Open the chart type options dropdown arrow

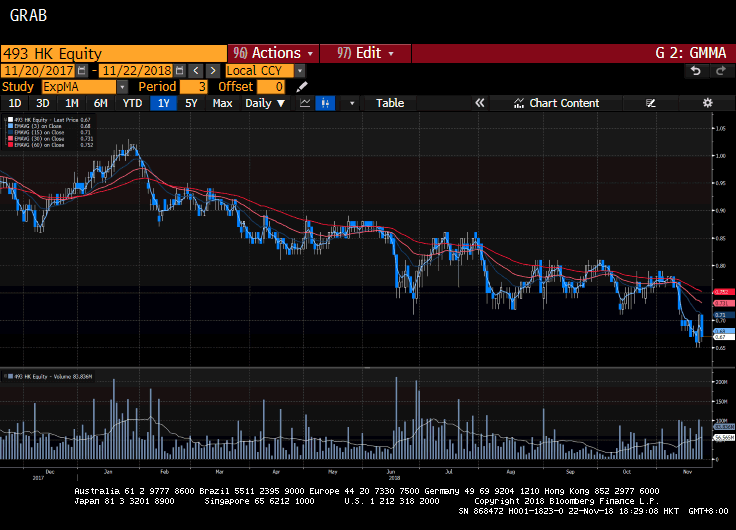[x=352, y=103]
